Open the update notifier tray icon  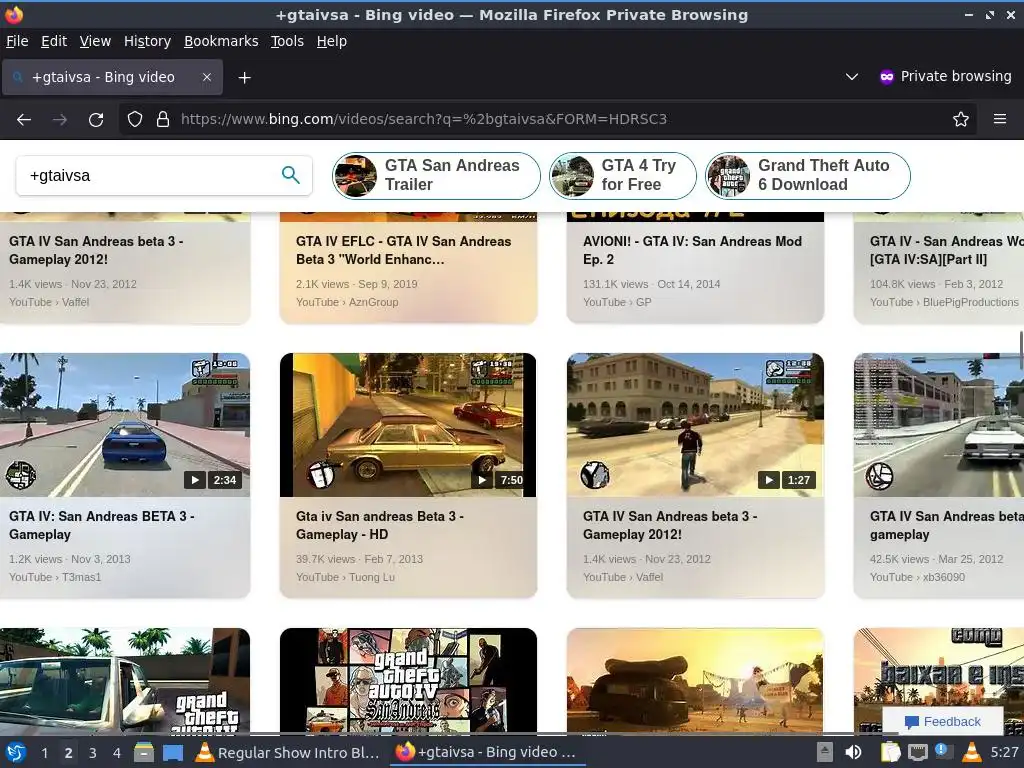point(942,751)
